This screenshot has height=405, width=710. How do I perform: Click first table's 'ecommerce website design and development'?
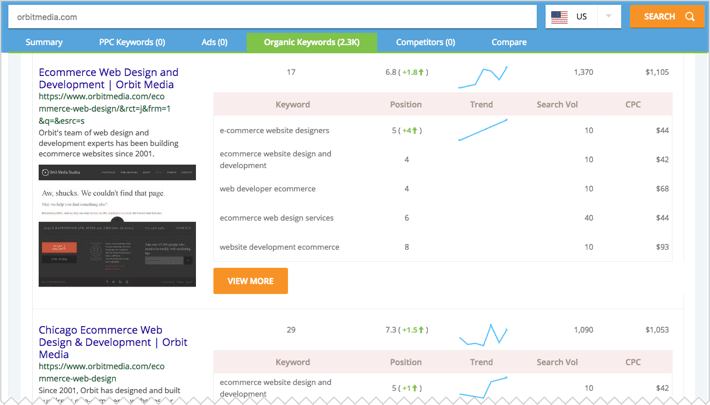pyautogui.click(x=275, y=159)
